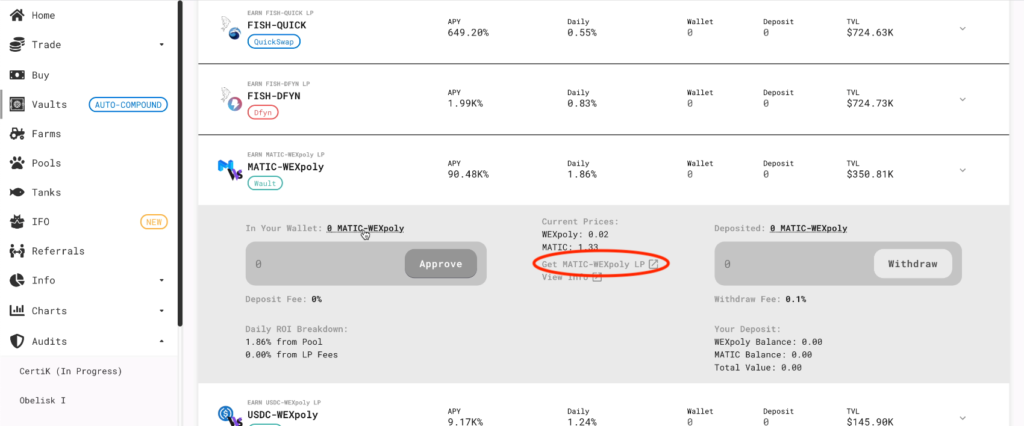Click the Pools paw icon
The height and width of the screenshot is (426, 1024).
17,163
